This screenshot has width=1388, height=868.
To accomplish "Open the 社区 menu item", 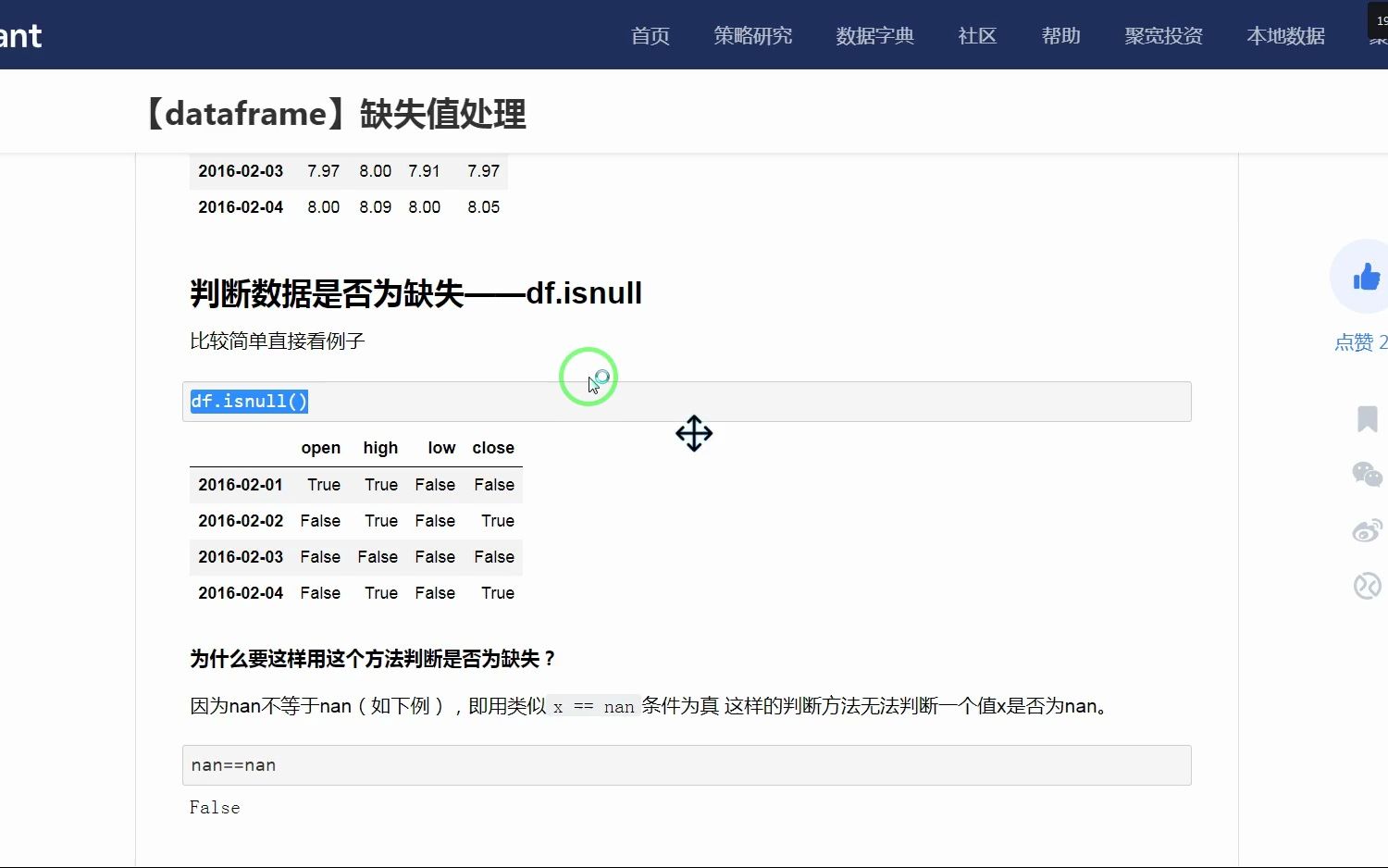I will [977, 36].
